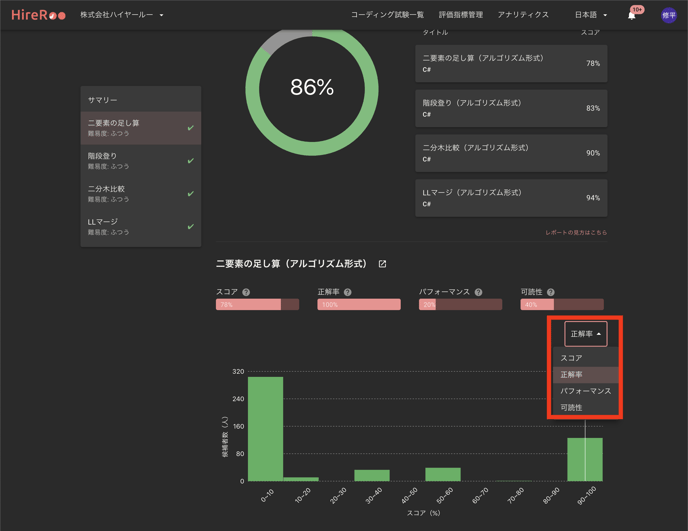
Task: Click help icon next to スコア
Action: (x=246, y=292)
